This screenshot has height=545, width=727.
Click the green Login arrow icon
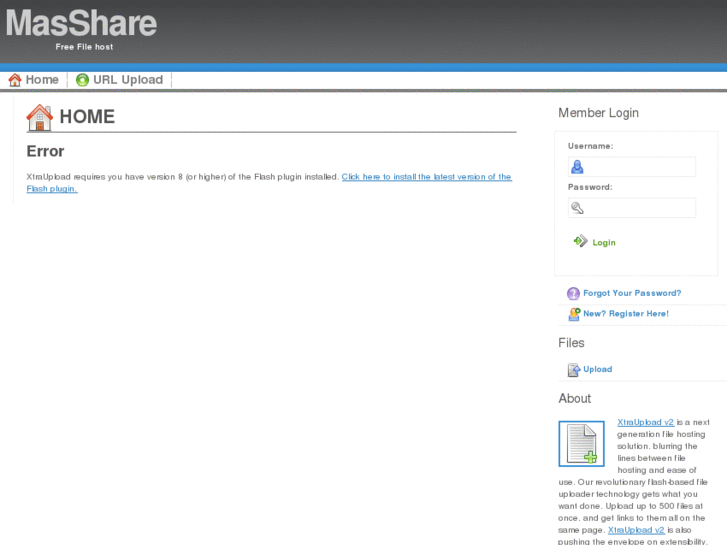click(580, 241)
